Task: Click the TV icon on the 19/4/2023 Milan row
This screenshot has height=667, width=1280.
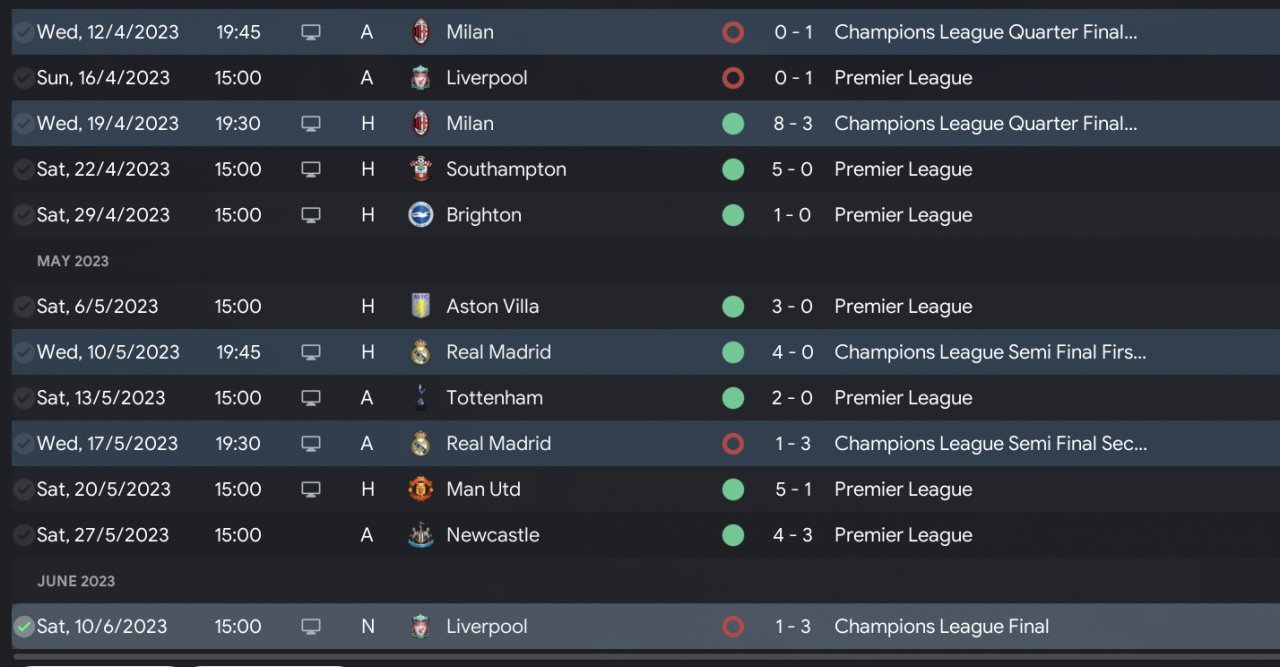Action: coord(311,124)
